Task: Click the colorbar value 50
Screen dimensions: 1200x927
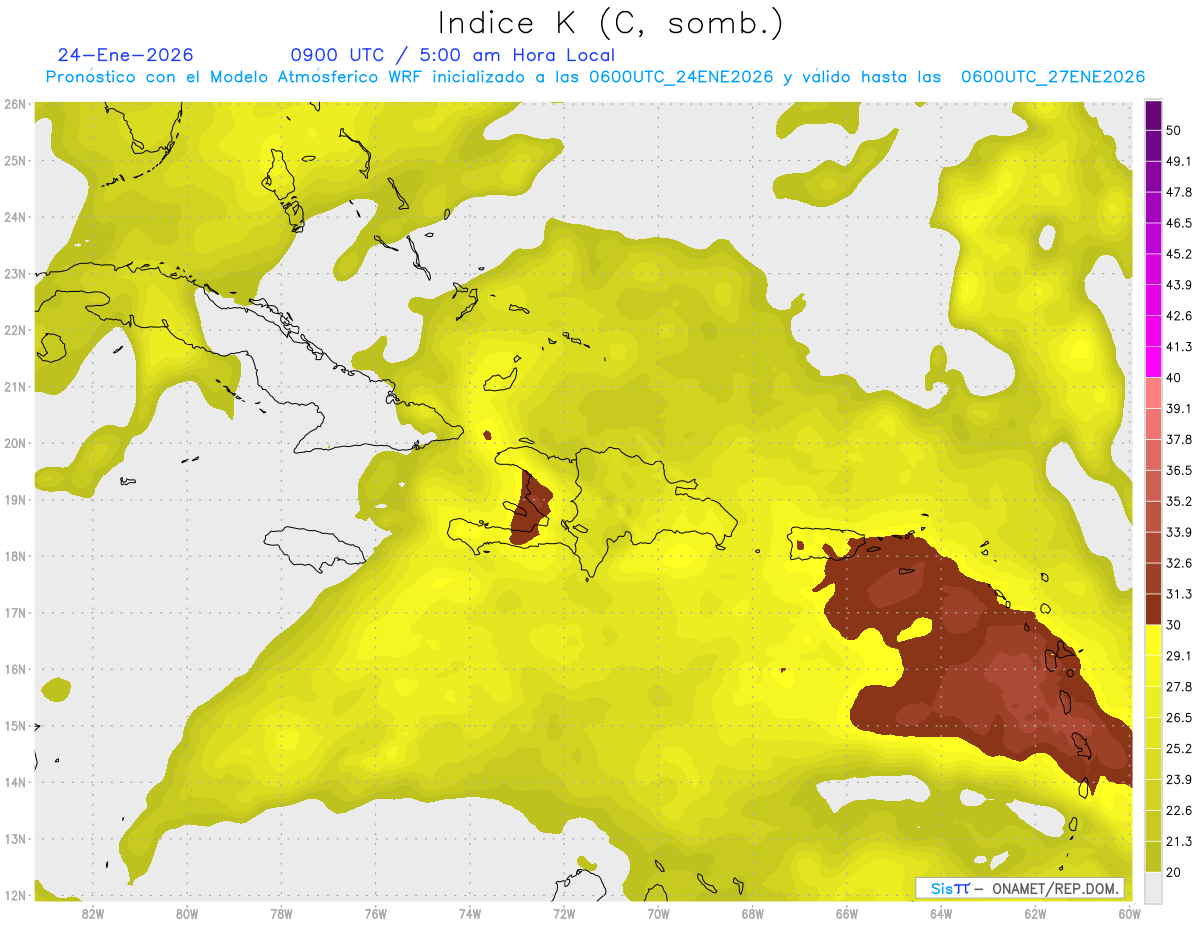Action: pyautogui.click(x=1175, y=130)
